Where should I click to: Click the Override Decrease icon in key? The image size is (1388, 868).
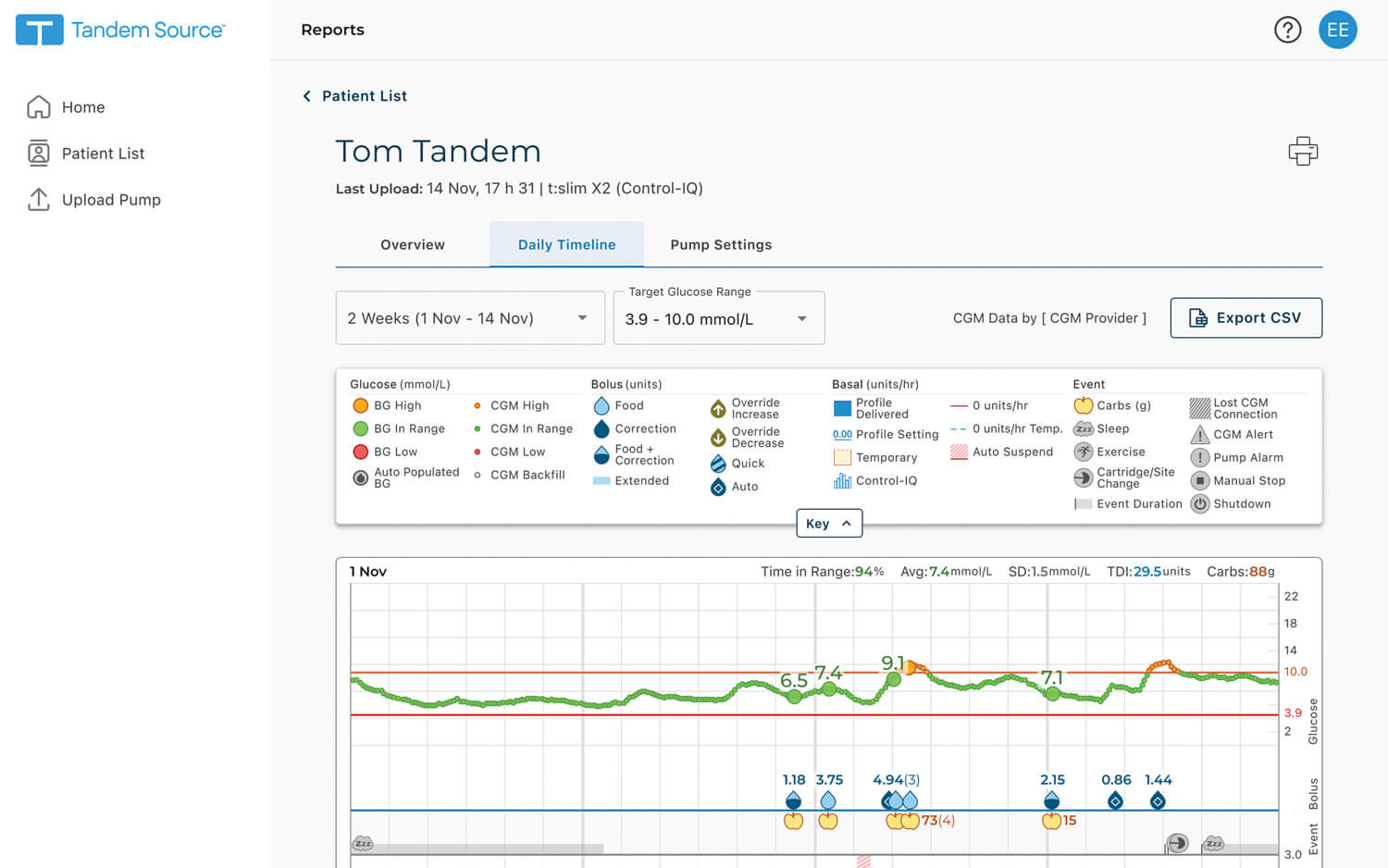pos(718,438)
